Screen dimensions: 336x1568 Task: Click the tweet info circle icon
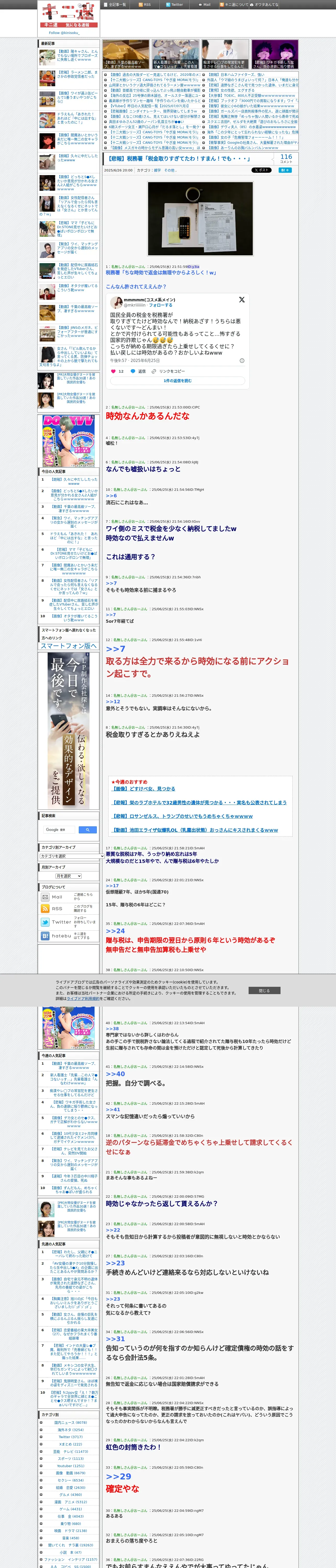pos(242,360)
